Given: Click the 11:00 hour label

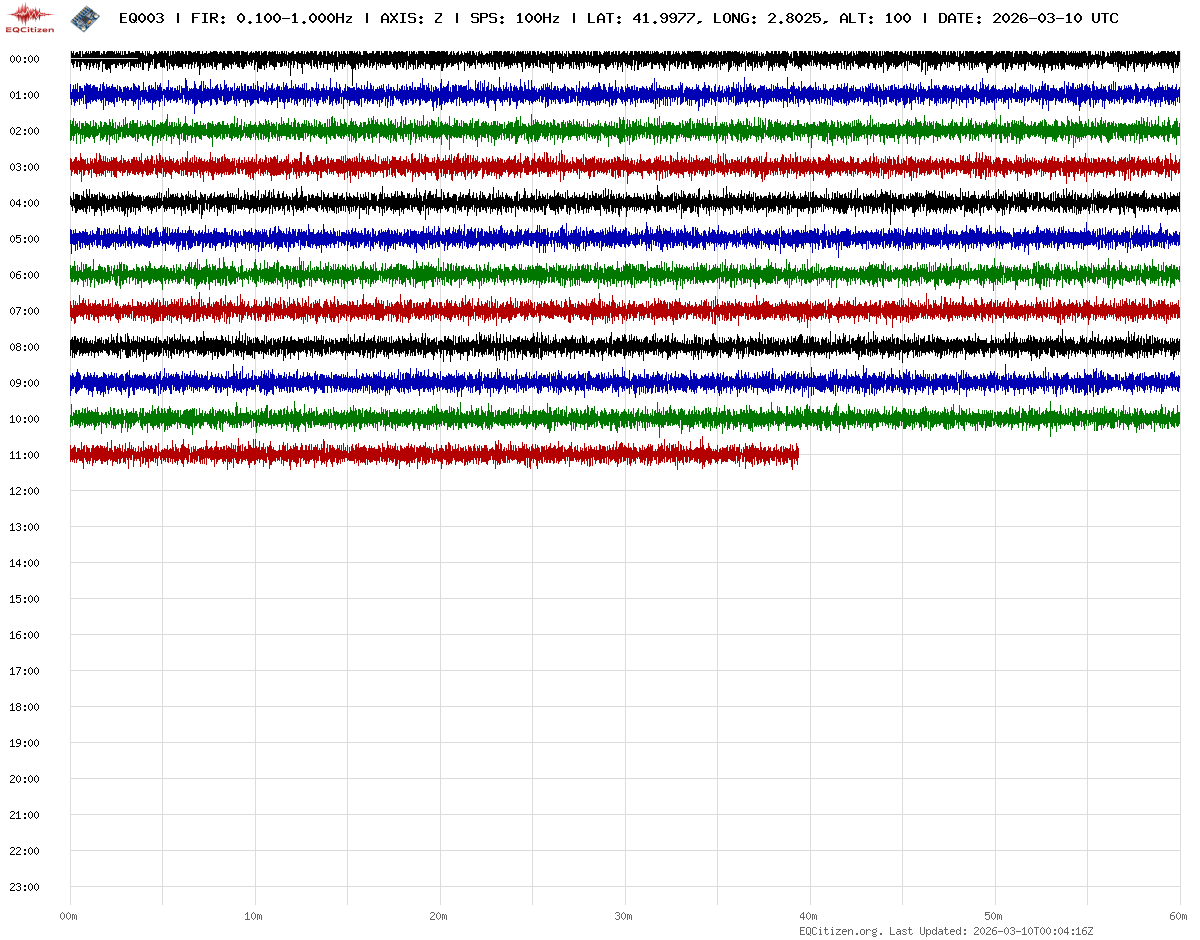Looking at the screenshot, I should tap(24, 455).
